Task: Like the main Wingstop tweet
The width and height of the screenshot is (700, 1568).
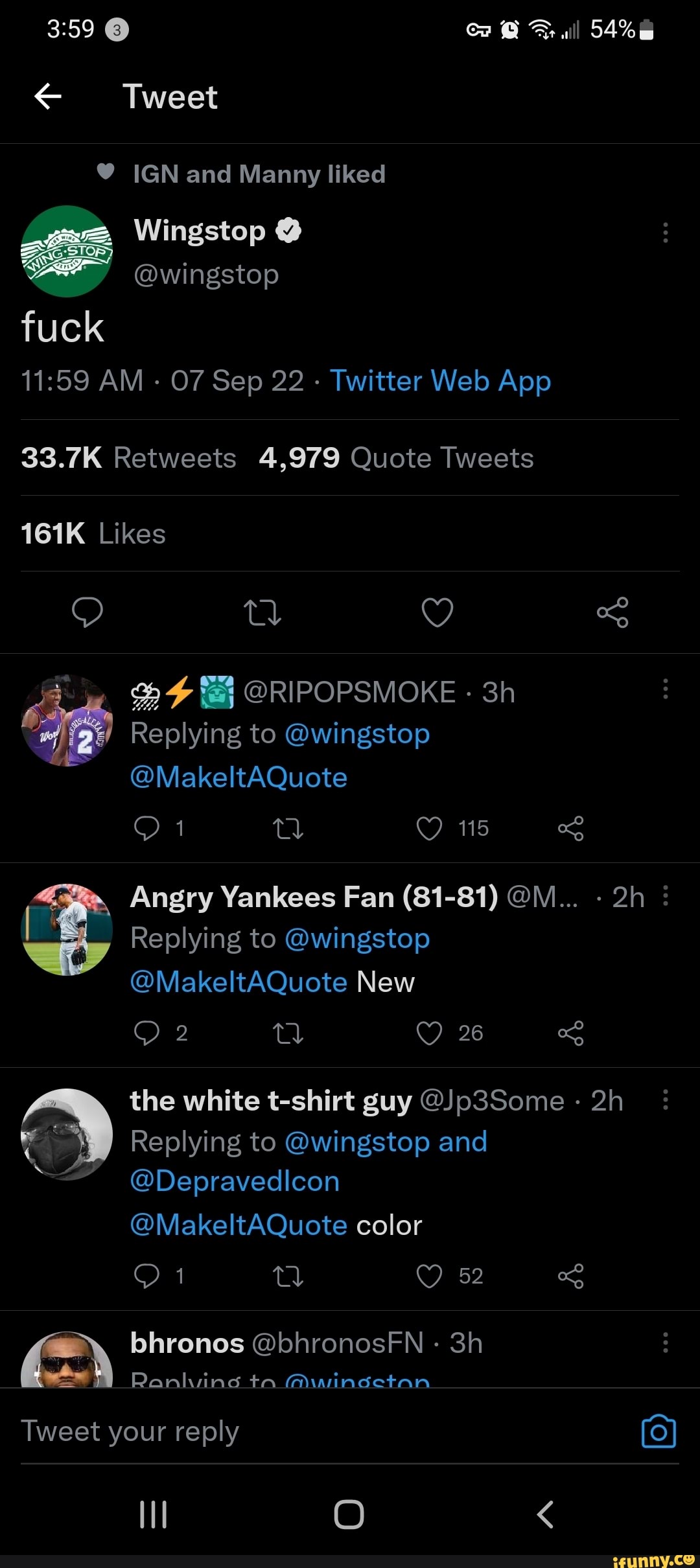Action: point(437,612)
